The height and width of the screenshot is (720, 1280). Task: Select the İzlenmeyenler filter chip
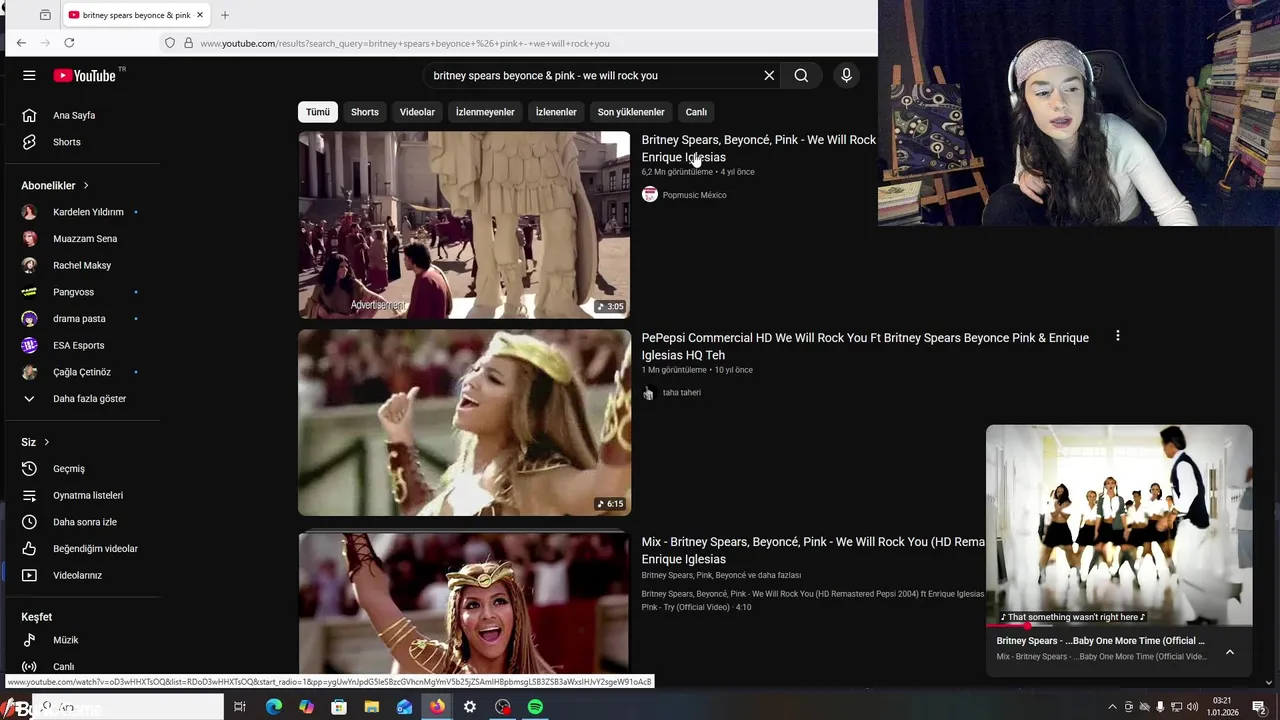pos(485,112)
